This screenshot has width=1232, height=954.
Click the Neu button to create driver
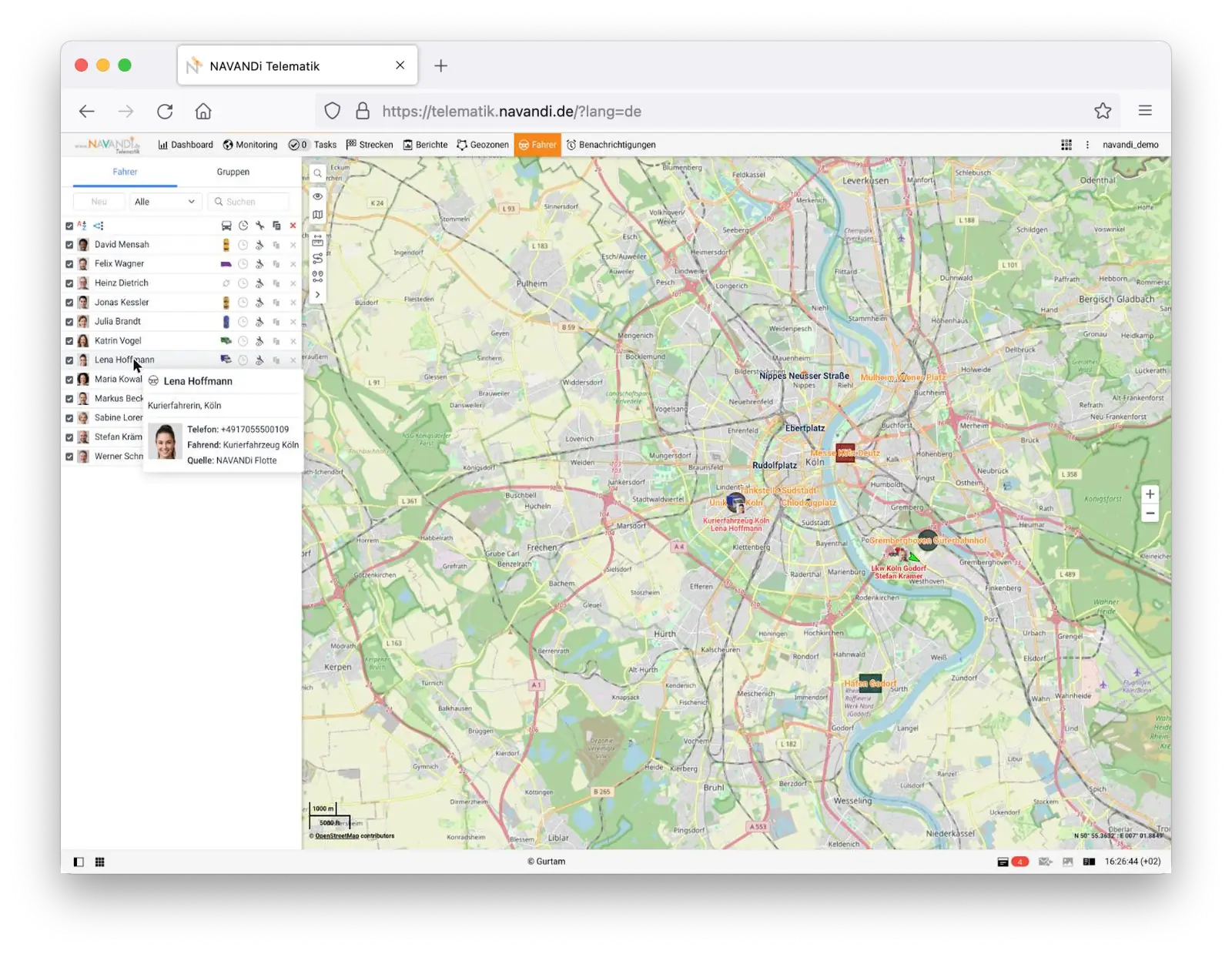point(99,202)
